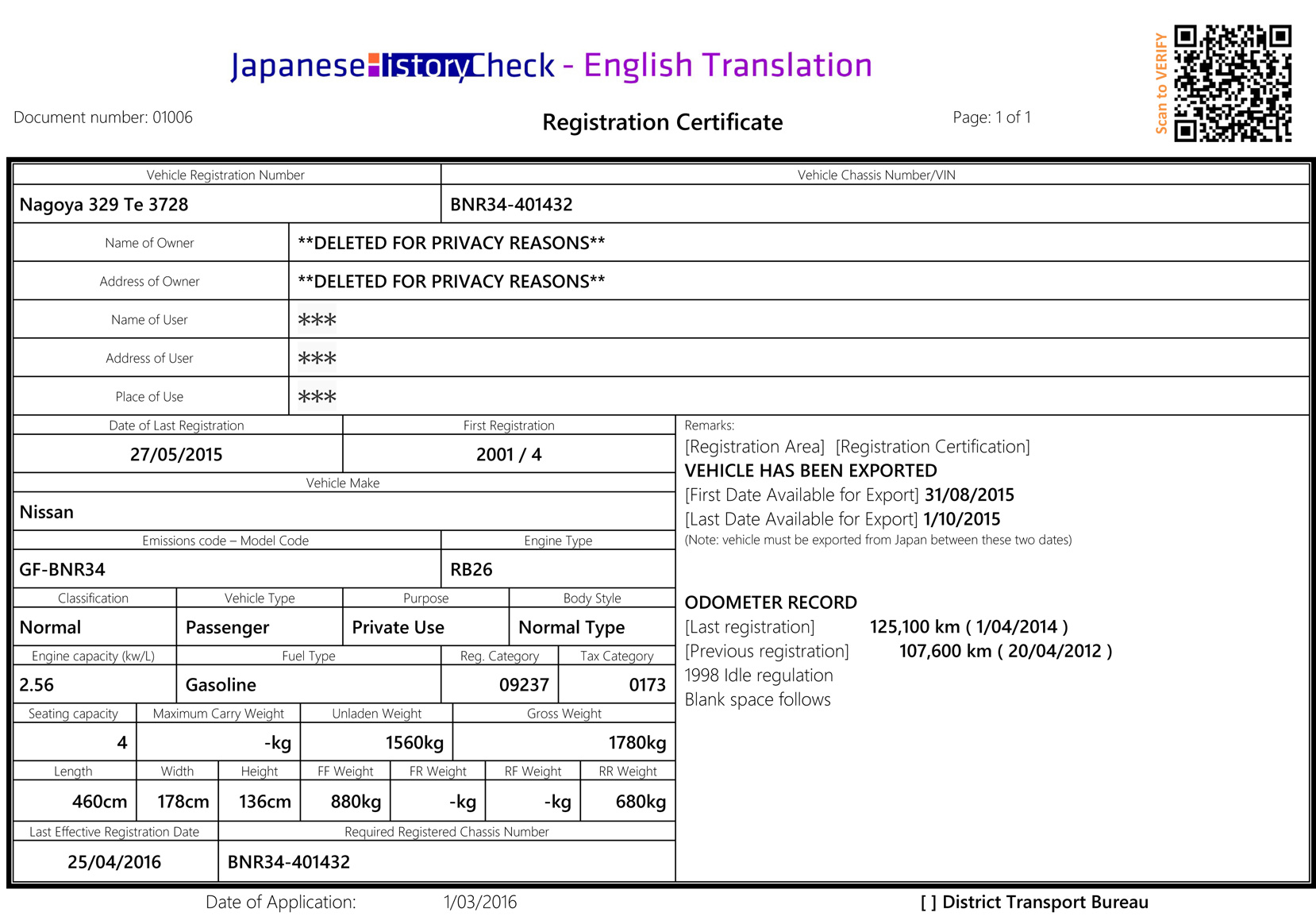The width and height of the screenshot is (1316, 920).
Task: Select unladen weight '1560kg'
Action: pyautogui.click(x=414, y=743)
